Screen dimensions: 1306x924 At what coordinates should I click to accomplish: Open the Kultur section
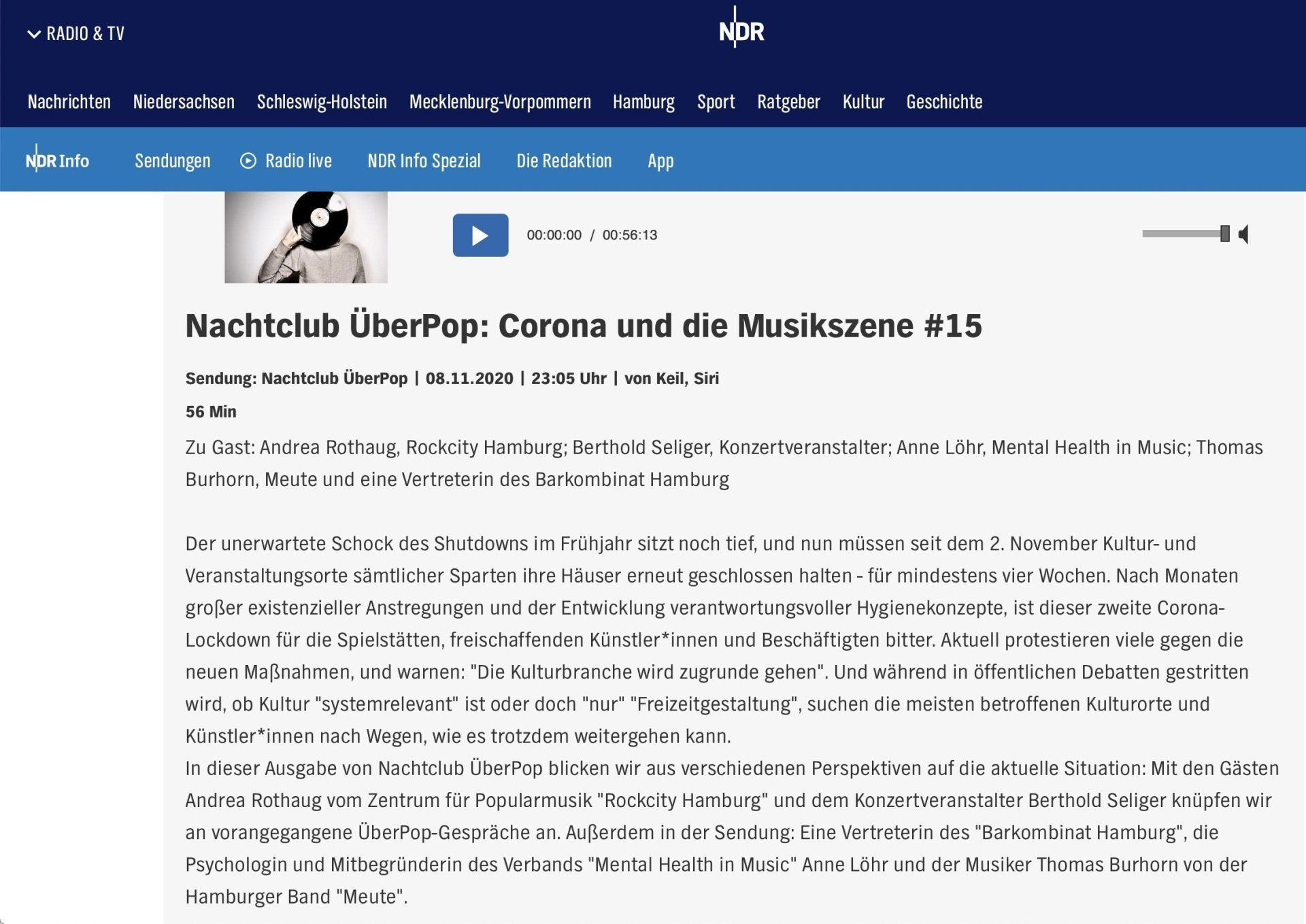pyautogui.click(x=863, y=102)
